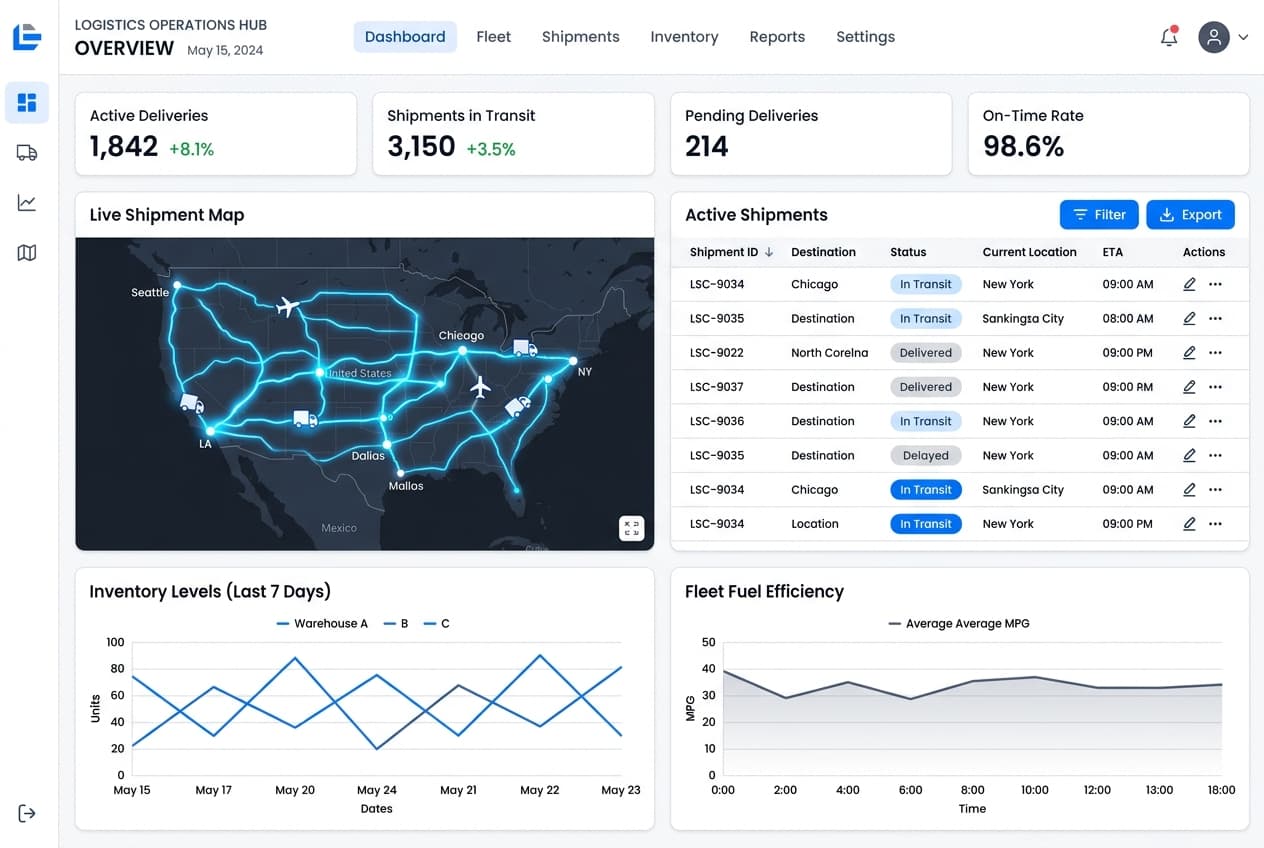Toggle Warehouse A legend series
1264x848 pixels.
coord(322,623)
